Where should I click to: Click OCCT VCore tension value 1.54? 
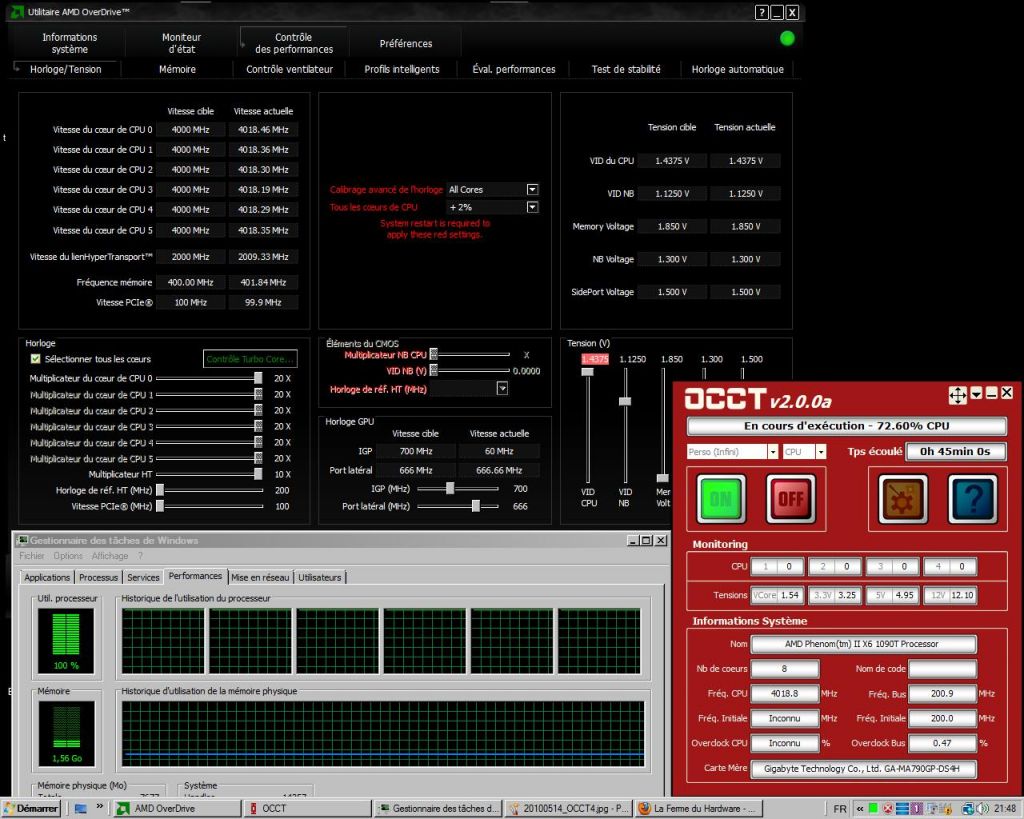[790, 595]
